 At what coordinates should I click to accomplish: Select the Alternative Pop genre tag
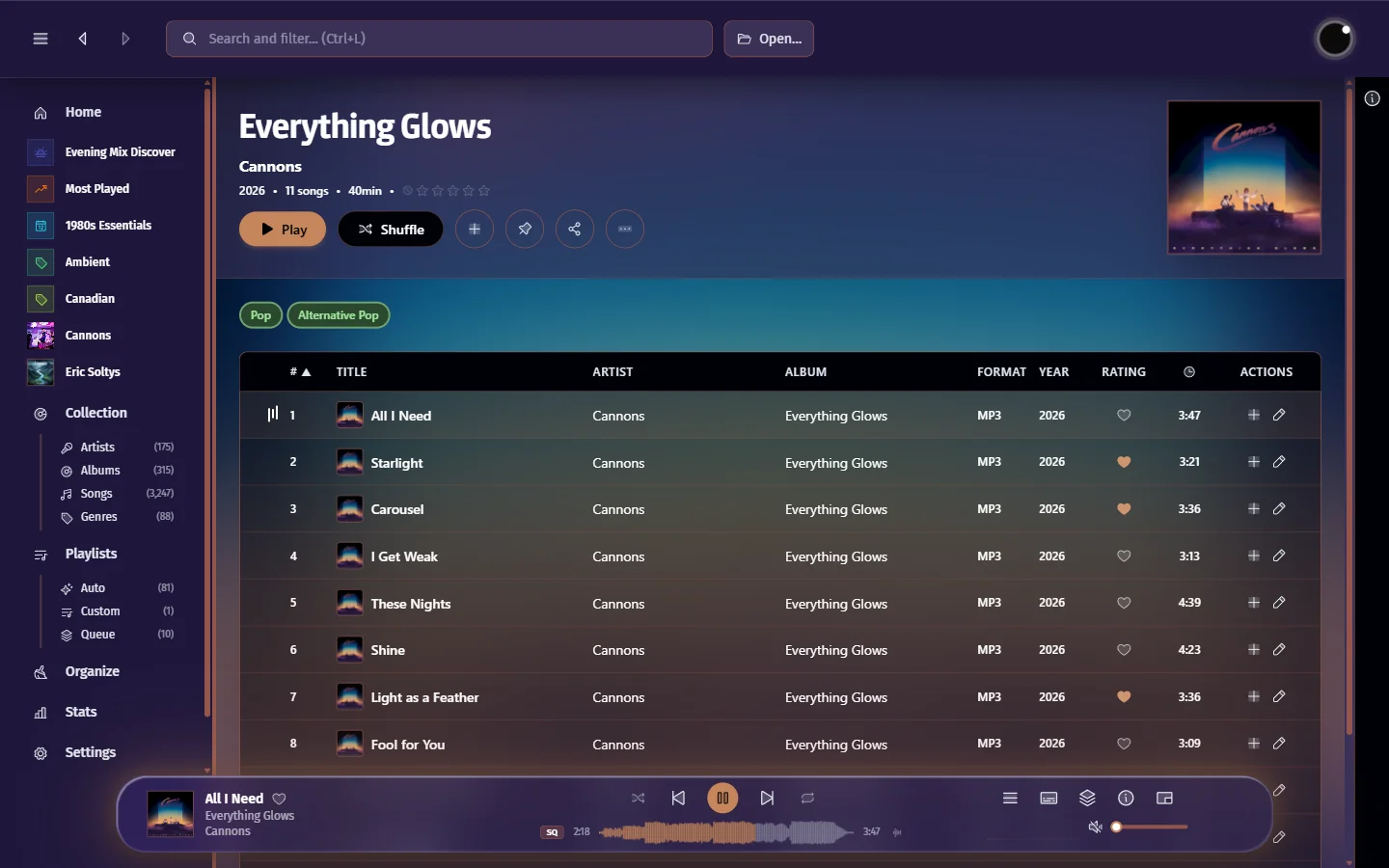point(339,315)
